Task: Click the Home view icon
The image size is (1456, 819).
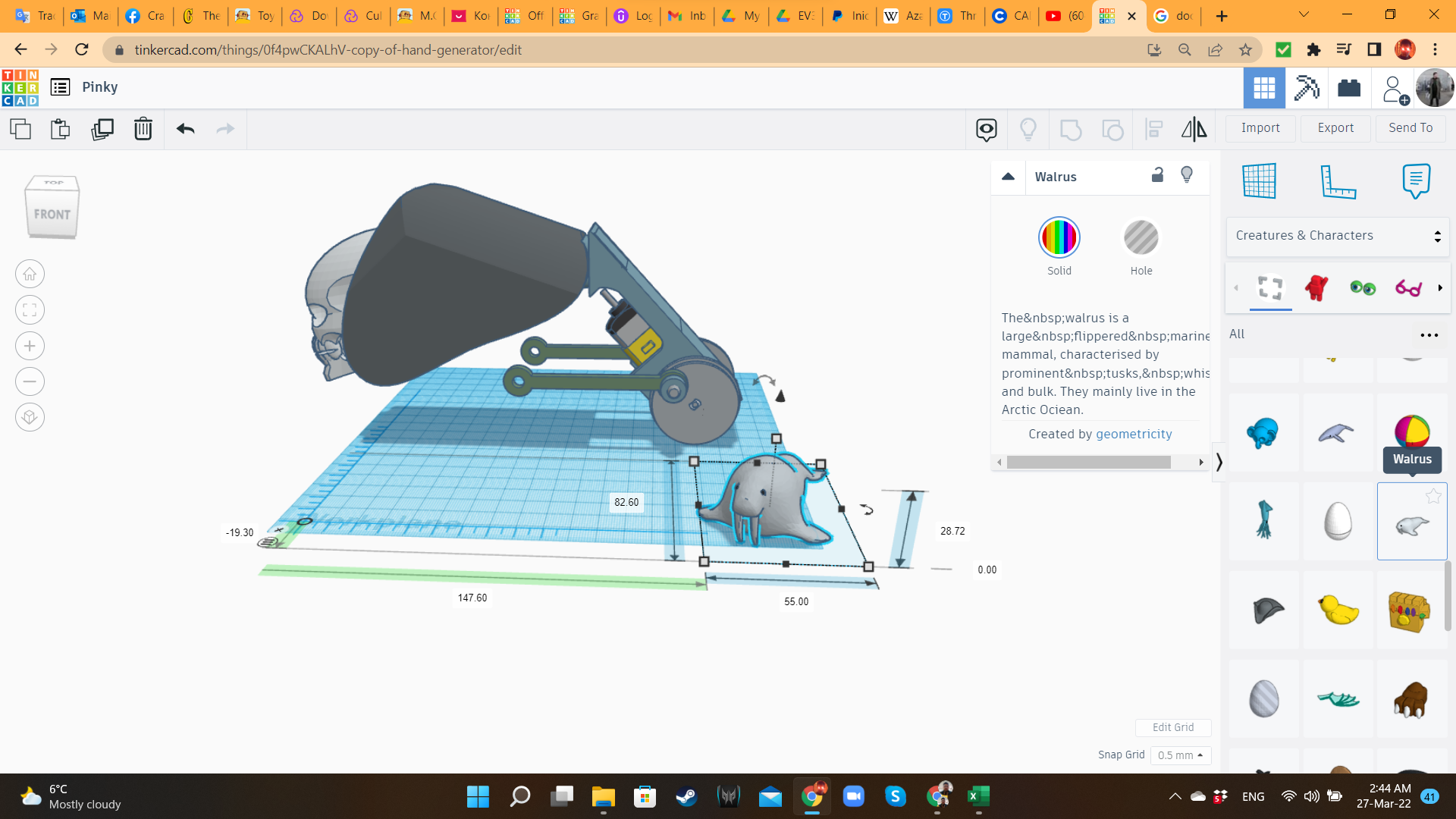Action: click(30, 275)
